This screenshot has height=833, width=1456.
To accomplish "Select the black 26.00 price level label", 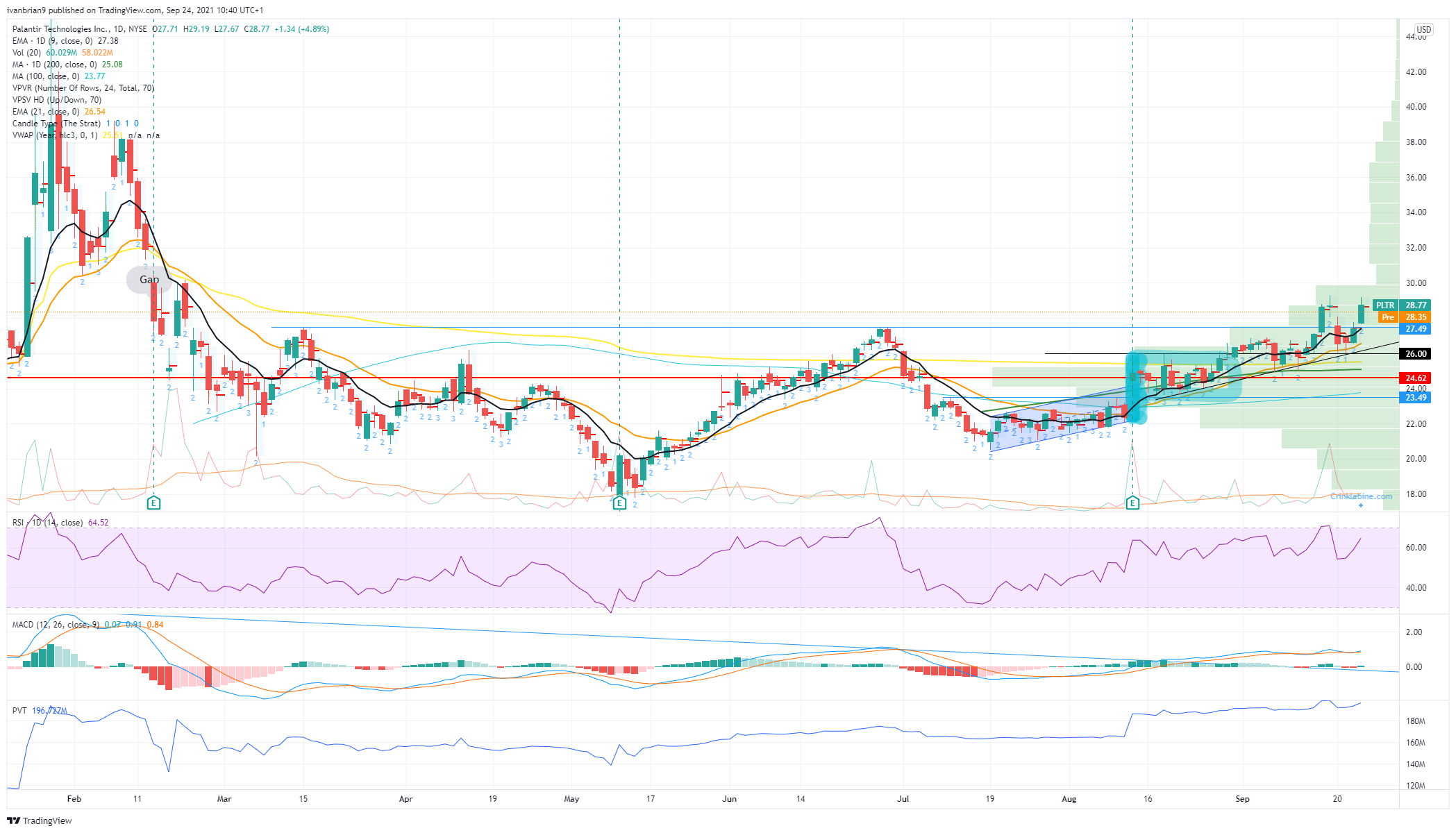I will [1416, 354].
